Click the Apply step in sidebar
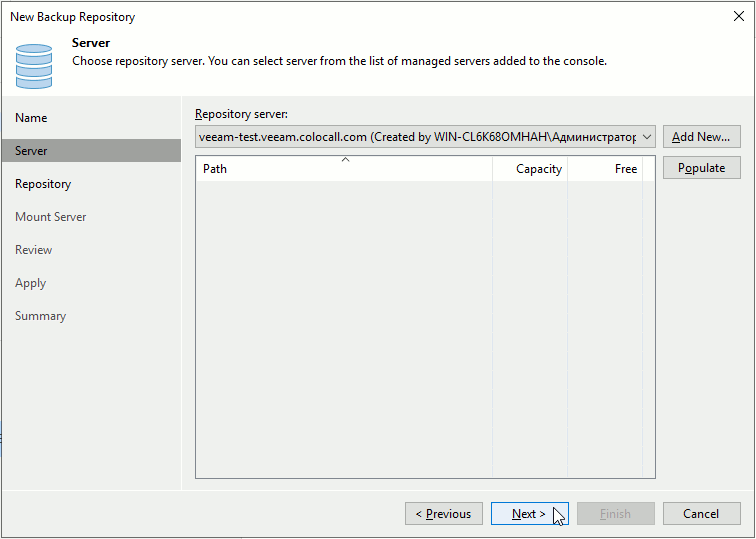Screen dimensions: 756x539 (x=30, y=283)
